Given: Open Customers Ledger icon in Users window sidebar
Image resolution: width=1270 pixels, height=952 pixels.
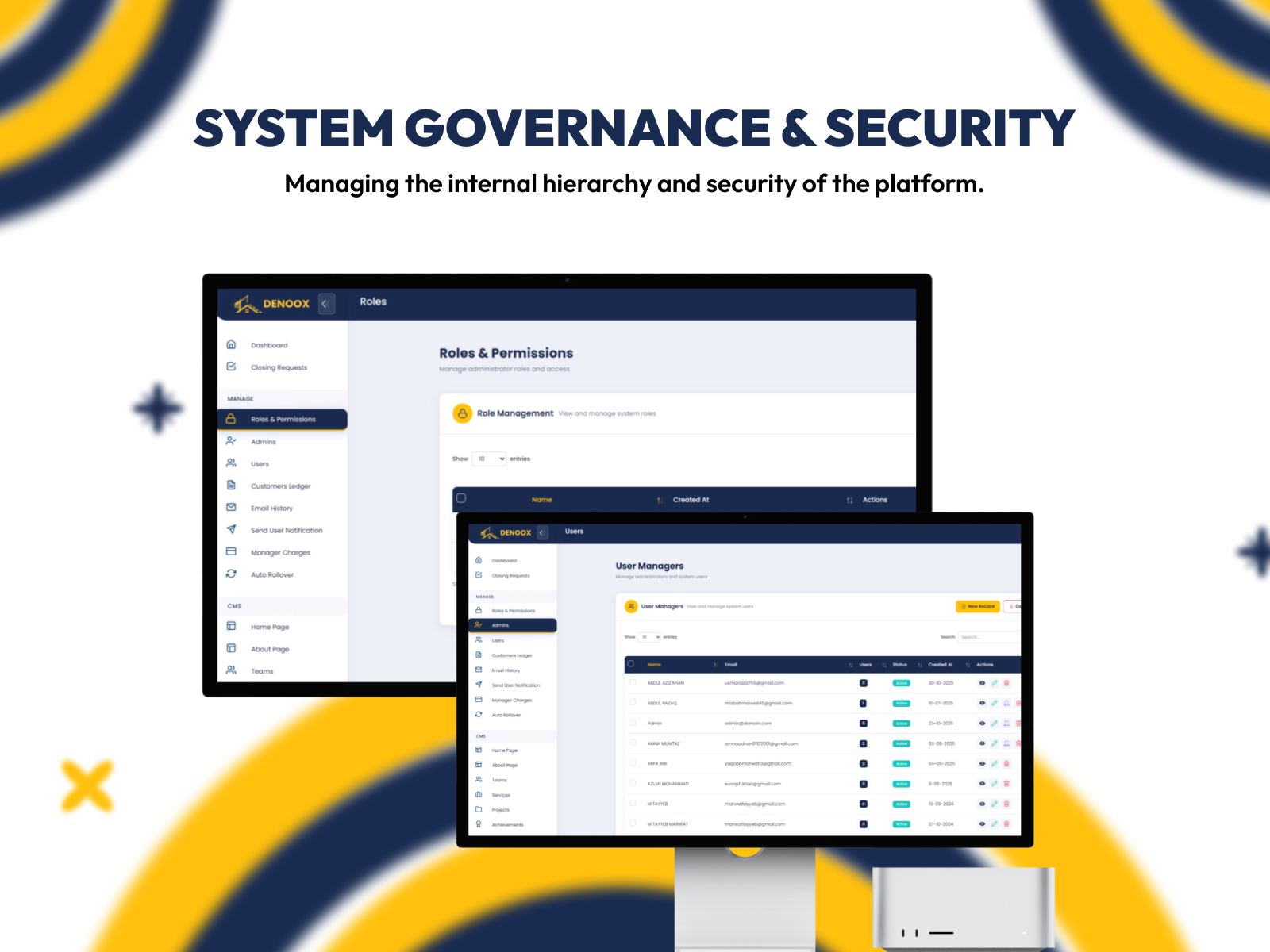Looking at the screenshot, I should (479, 654).
